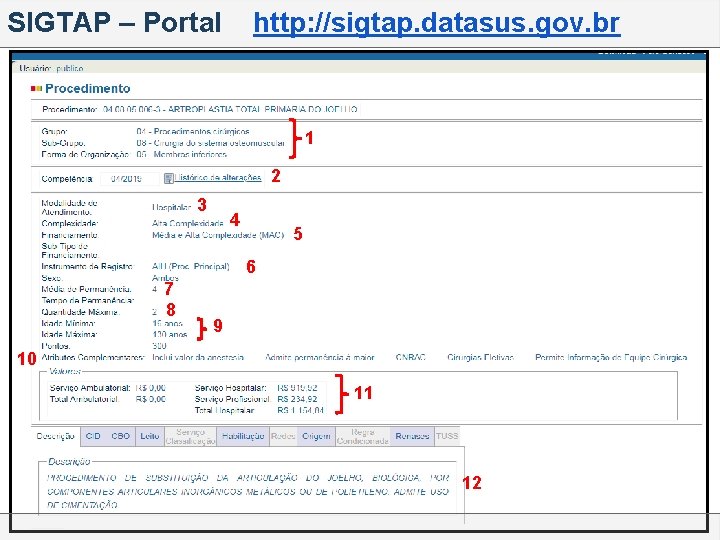The height and width of the screenshot is (540, 720).
Task: Switch to the Habilitação tab
Action: click(x=243, y=436)
